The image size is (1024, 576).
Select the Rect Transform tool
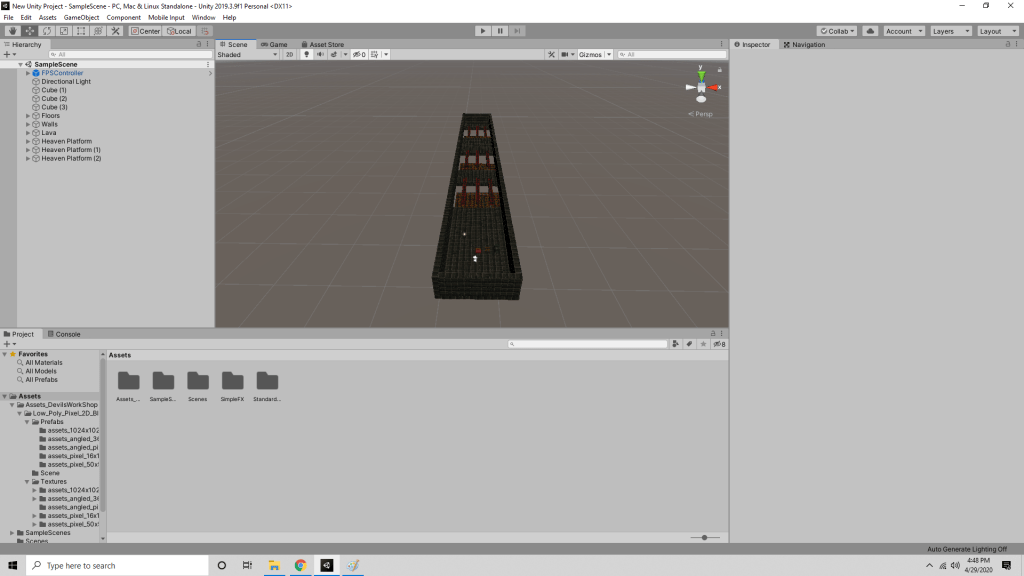coord(81,31)
